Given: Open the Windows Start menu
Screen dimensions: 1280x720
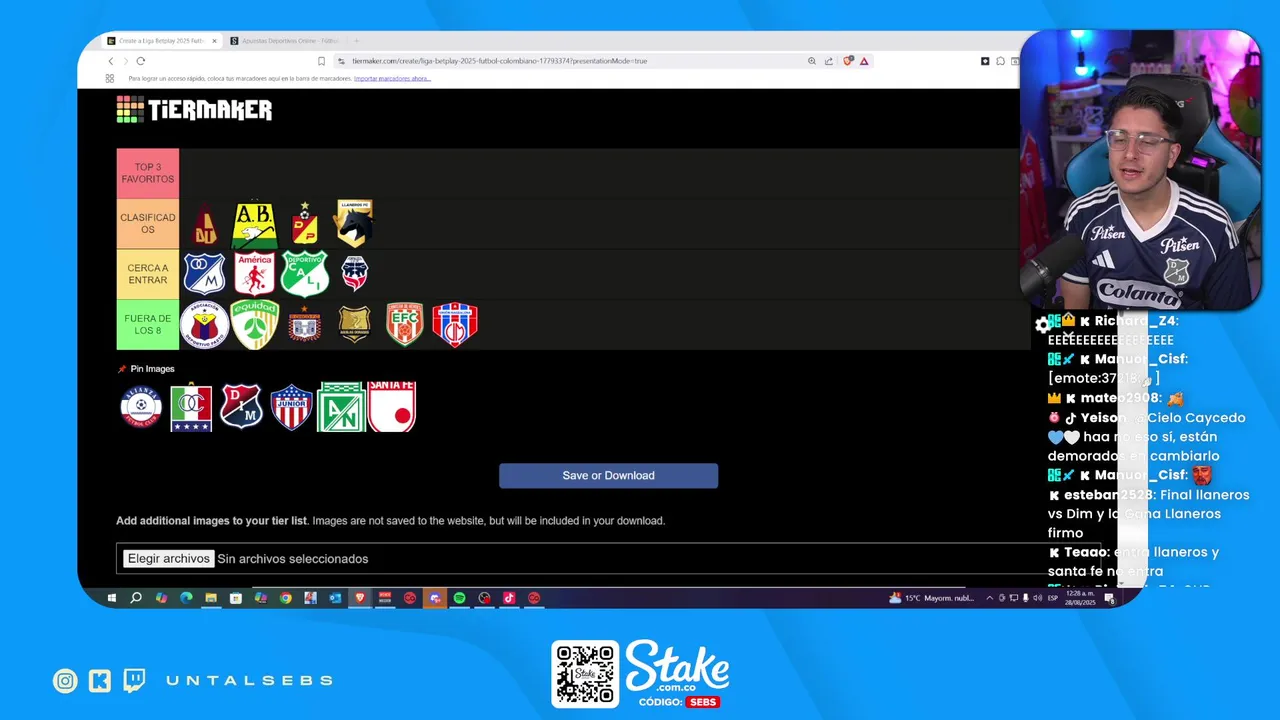Looking at the screenshot, I should tap(111, 598).
